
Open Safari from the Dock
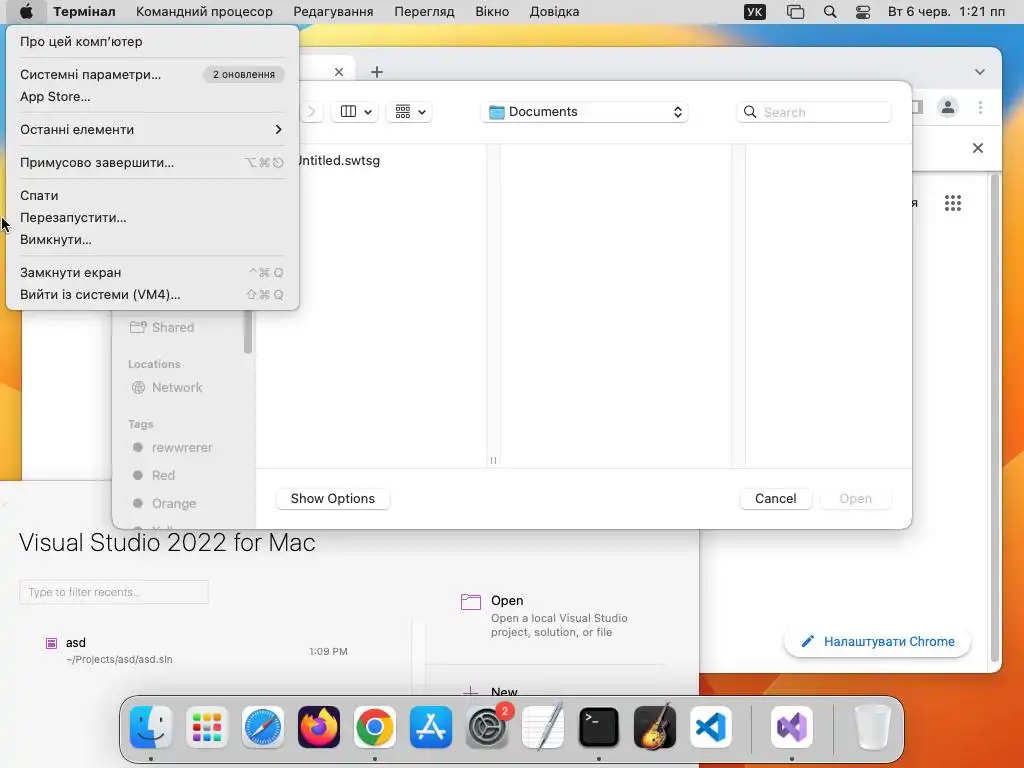pos(263,727)
